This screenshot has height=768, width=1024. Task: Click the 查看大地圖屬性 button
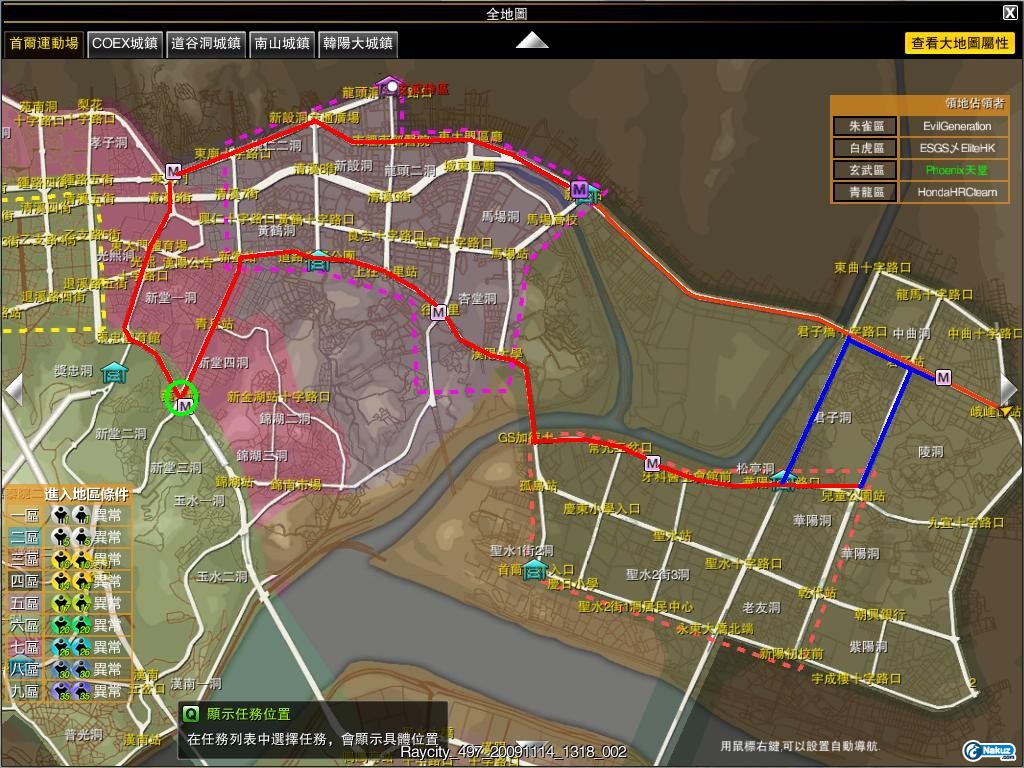960,43
